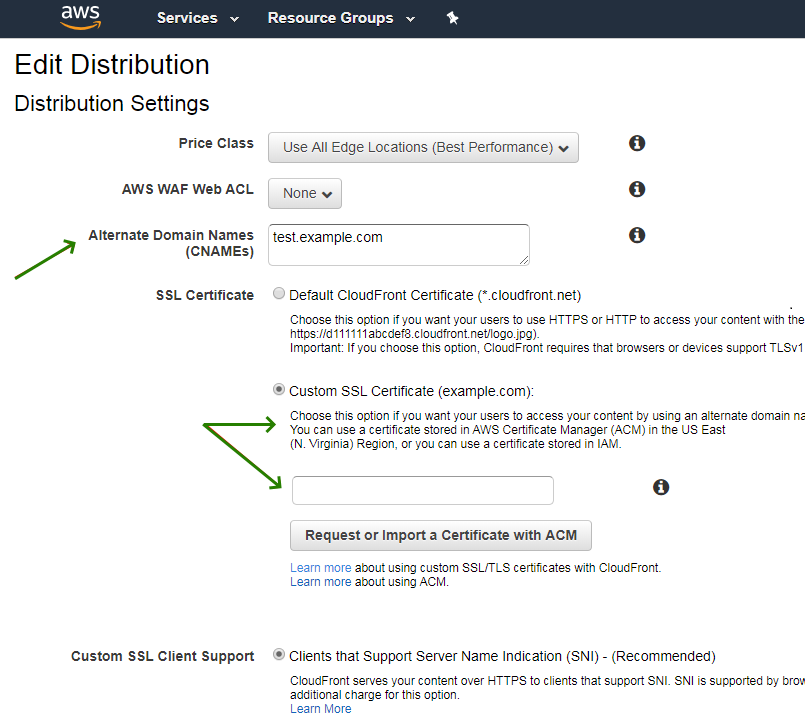Screen dimensions: 805x726
Task: Open the Services menu
Action: click(x=198, y=18)
